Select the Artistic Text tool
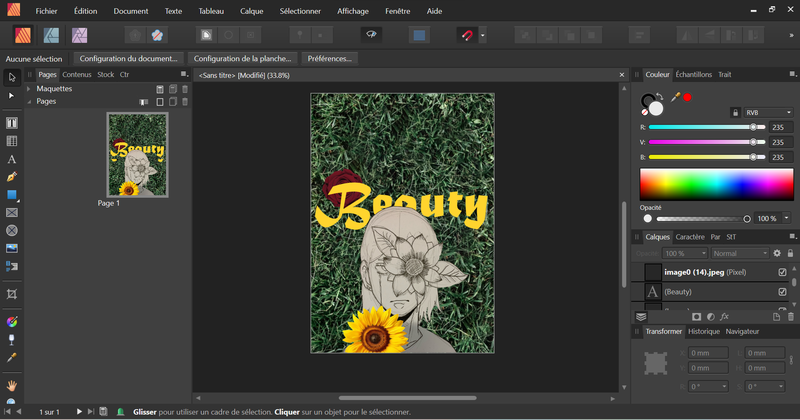The height and width of the screenshot is (420, 800). [x=12, y=159]
